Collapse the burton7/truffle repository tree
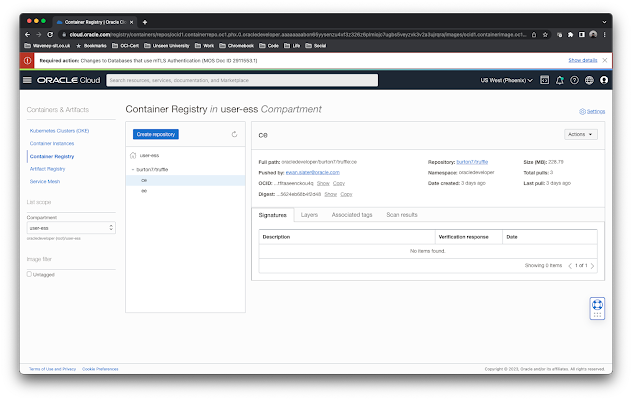 pyautogui.click(x=133, y=169)
